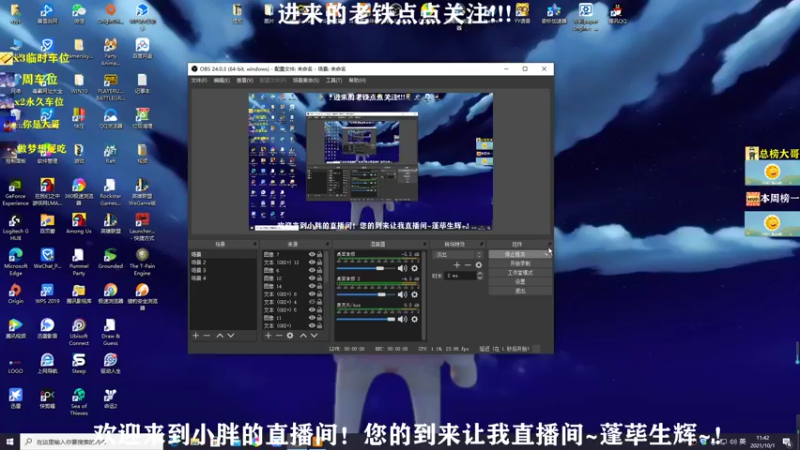This screenshot has height=450, width=800.
Task: Adjust the 桌面音频 2 volume slider
Action: tap(366, 294)
